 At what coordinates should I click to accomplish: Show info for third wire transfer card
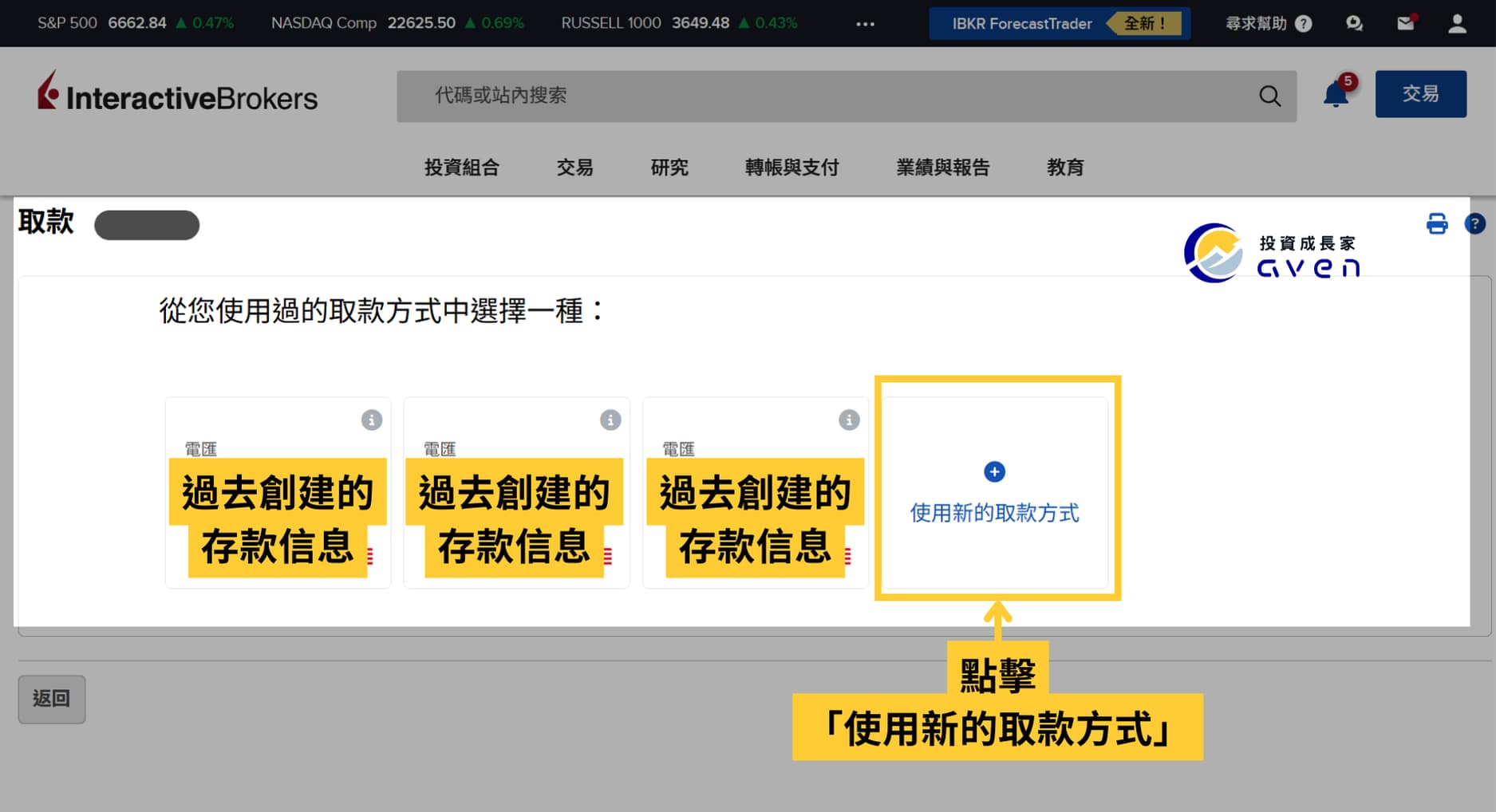coord(849,420)
